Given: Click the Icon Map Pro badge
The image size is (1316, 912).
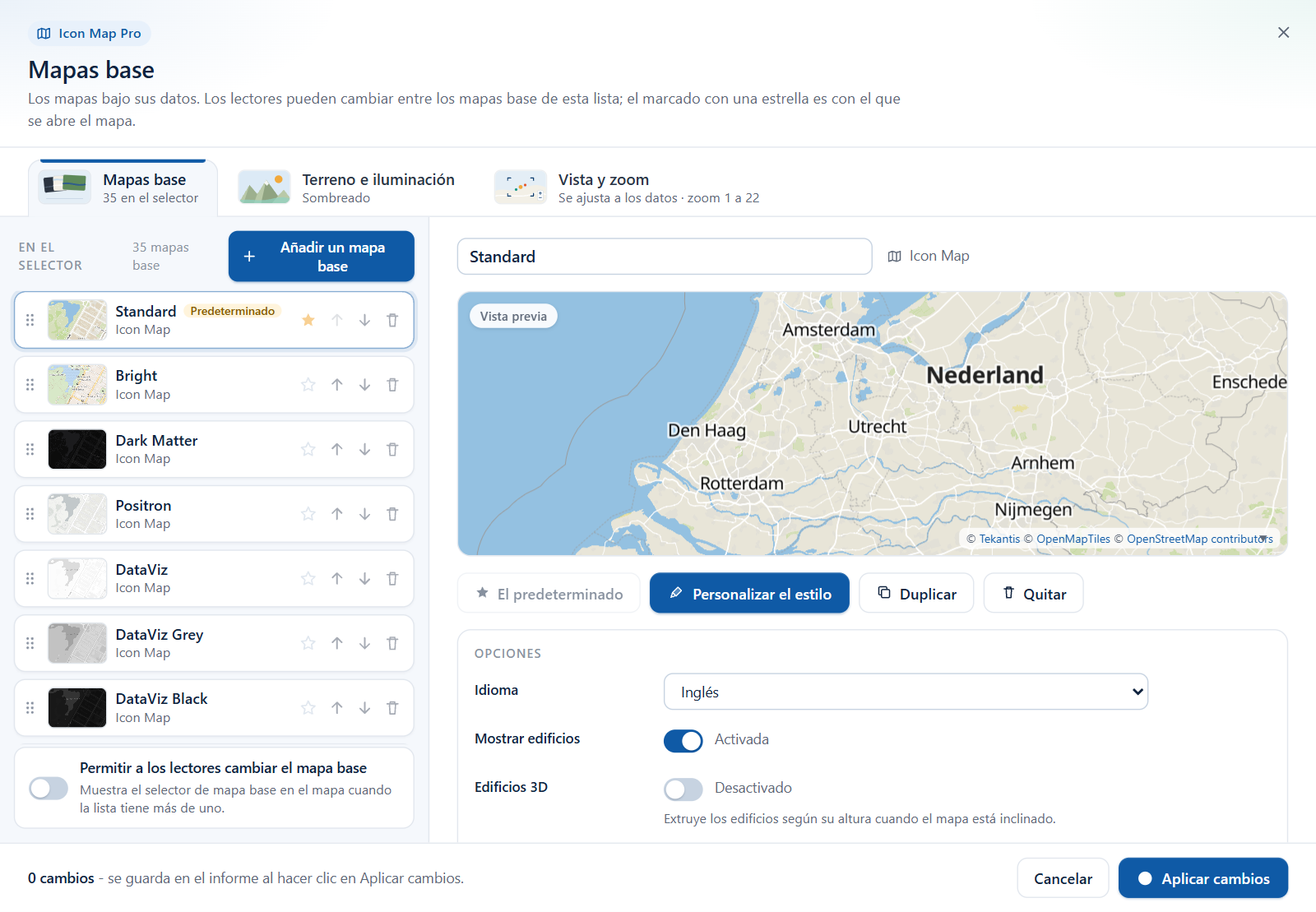Looking at the screenshot, I should [90, 34].
